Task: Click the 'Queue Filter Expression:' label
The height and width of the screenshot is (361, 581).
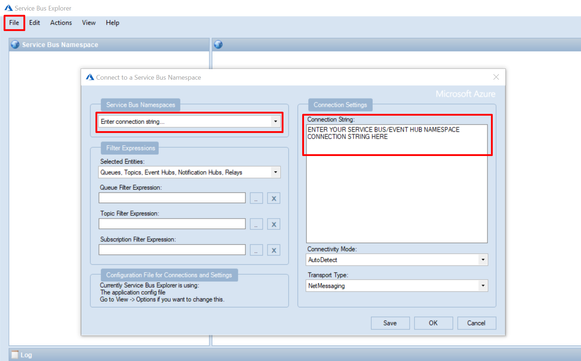Action: (x=131, y=188)
